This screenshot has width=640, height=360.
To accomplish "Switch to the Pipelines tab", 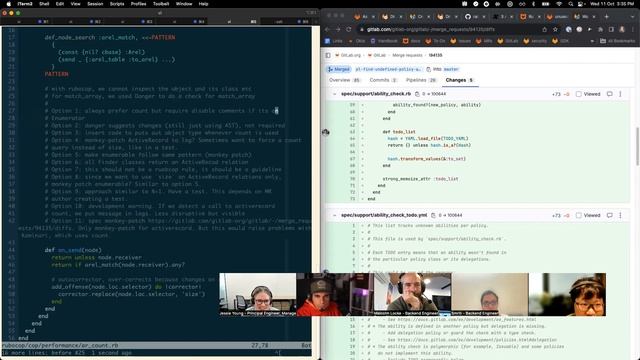I will coord(421,80).
